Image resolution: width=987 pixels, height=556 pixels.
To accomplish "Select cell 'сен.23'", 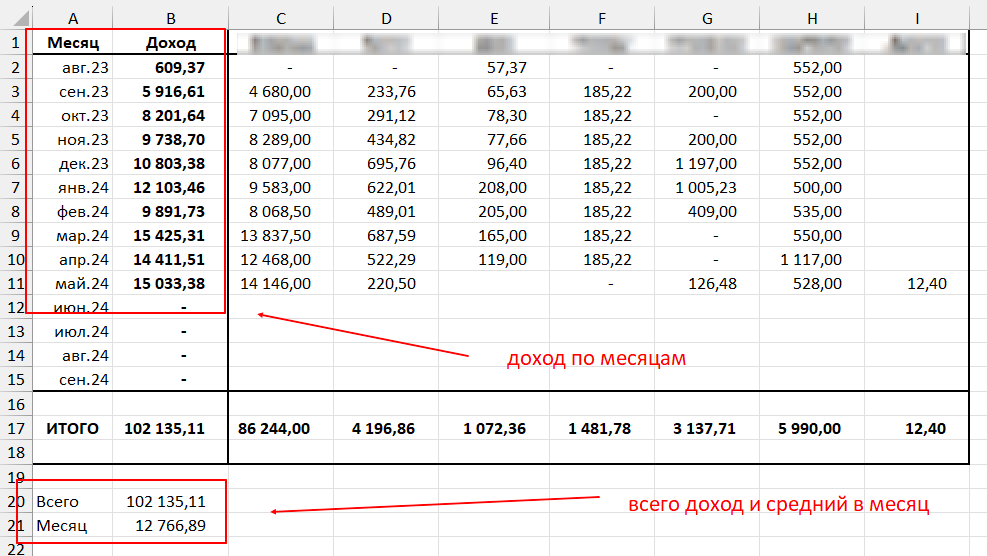I will coord(72,91).
